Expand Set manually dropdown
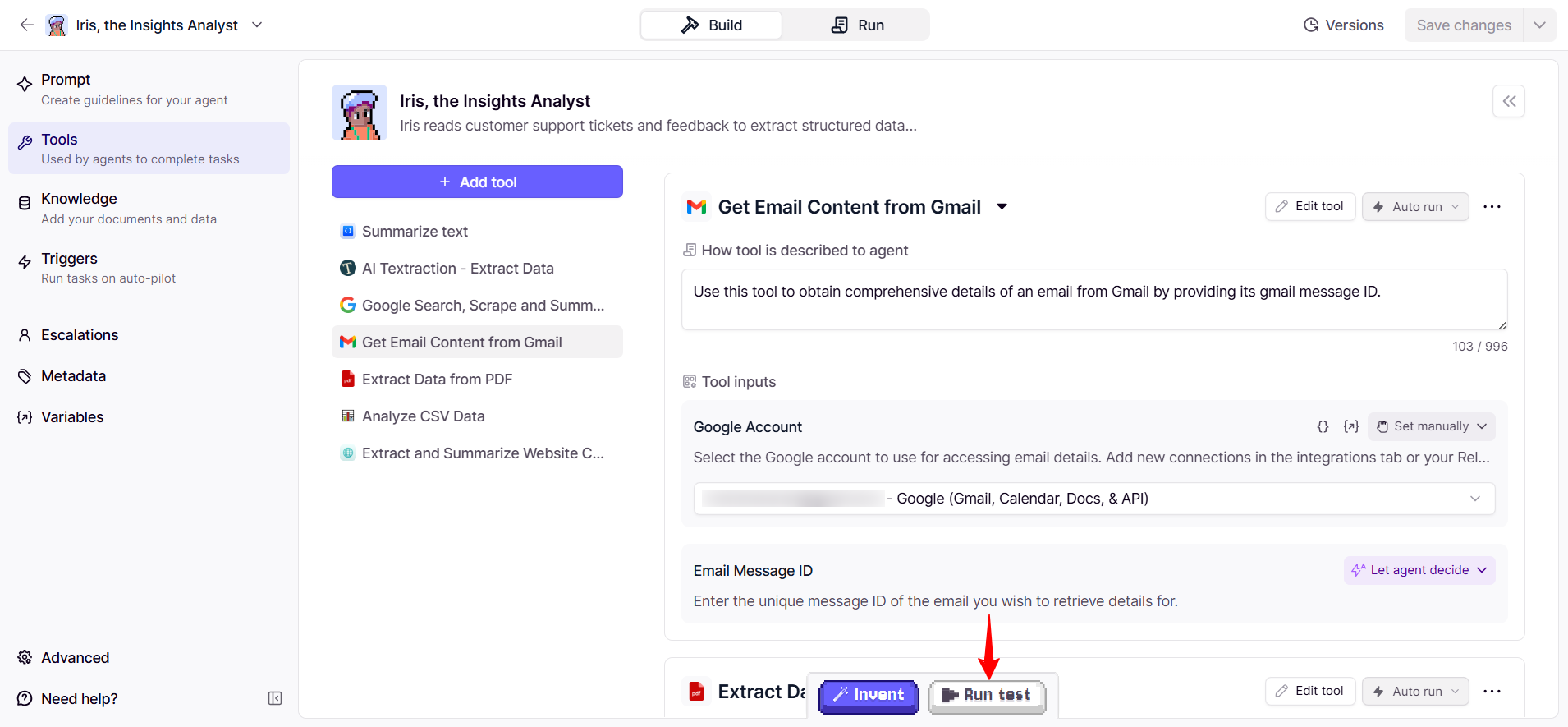The image size is (1568, 727). tap(1431, 426)
